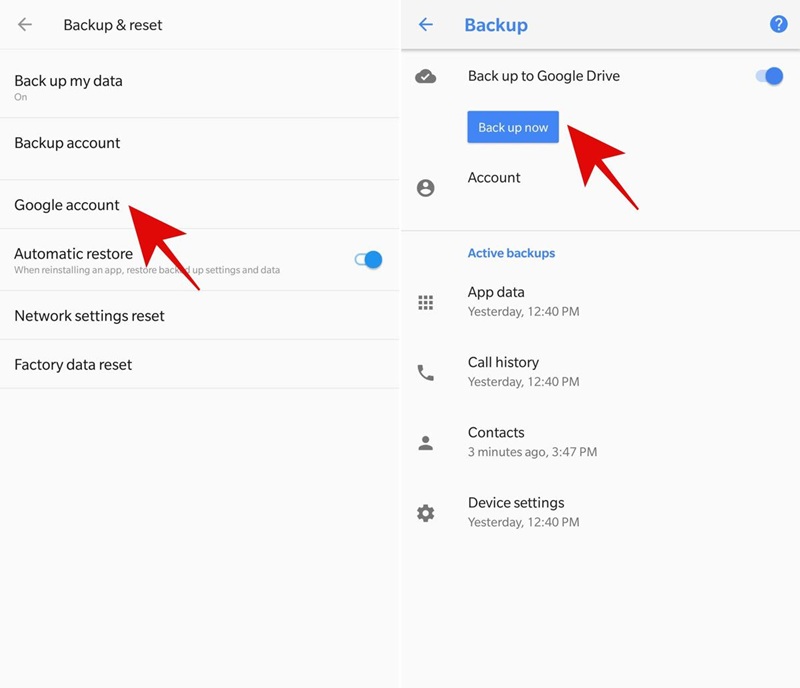
Task: Open Network settings reset
Action: tap(89, 316)
